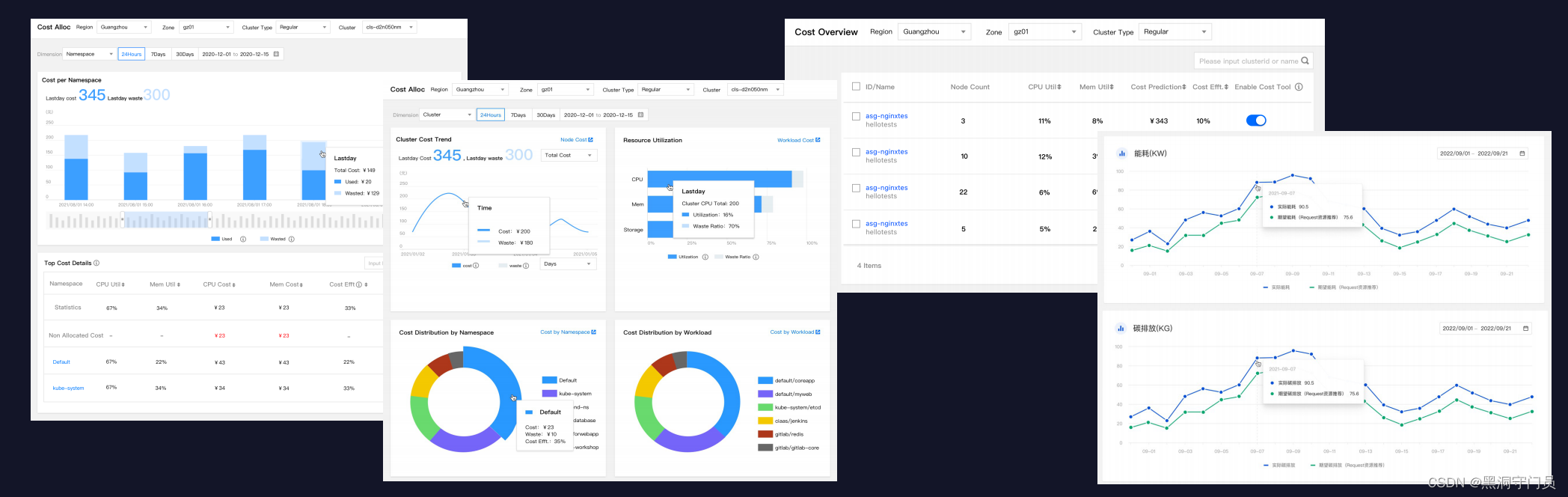This screenshot has width=1568, height=497.
Task: Select 7Days tab in Cluster dimension panel
Action: click(518, 115)
